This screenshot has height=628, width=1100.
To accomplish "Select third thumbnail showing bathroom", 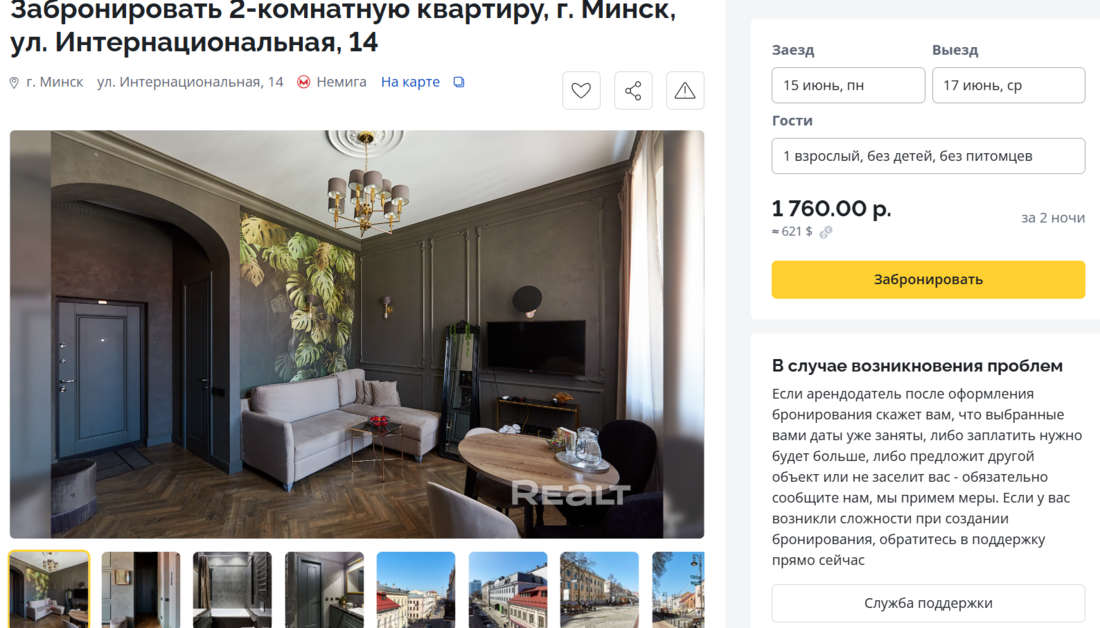I will coord(232,589).
